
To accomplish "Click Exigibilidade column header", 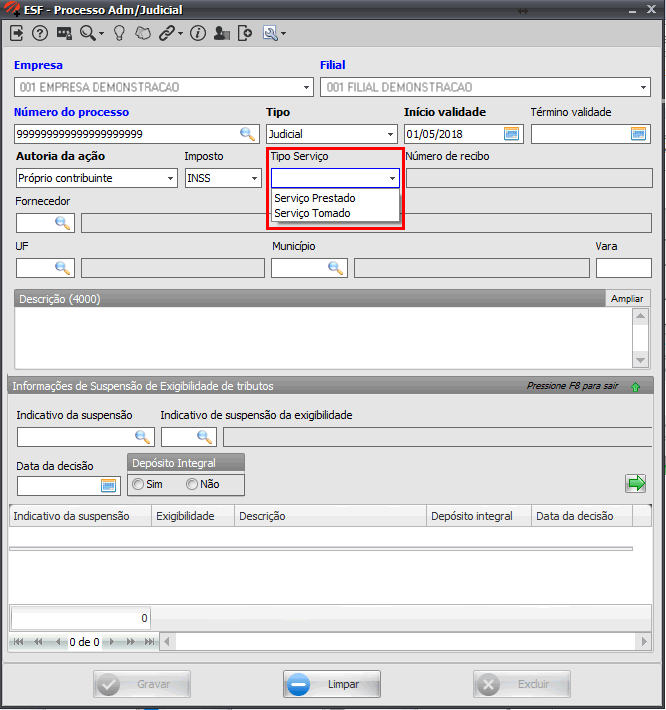I will pos(193,516).
